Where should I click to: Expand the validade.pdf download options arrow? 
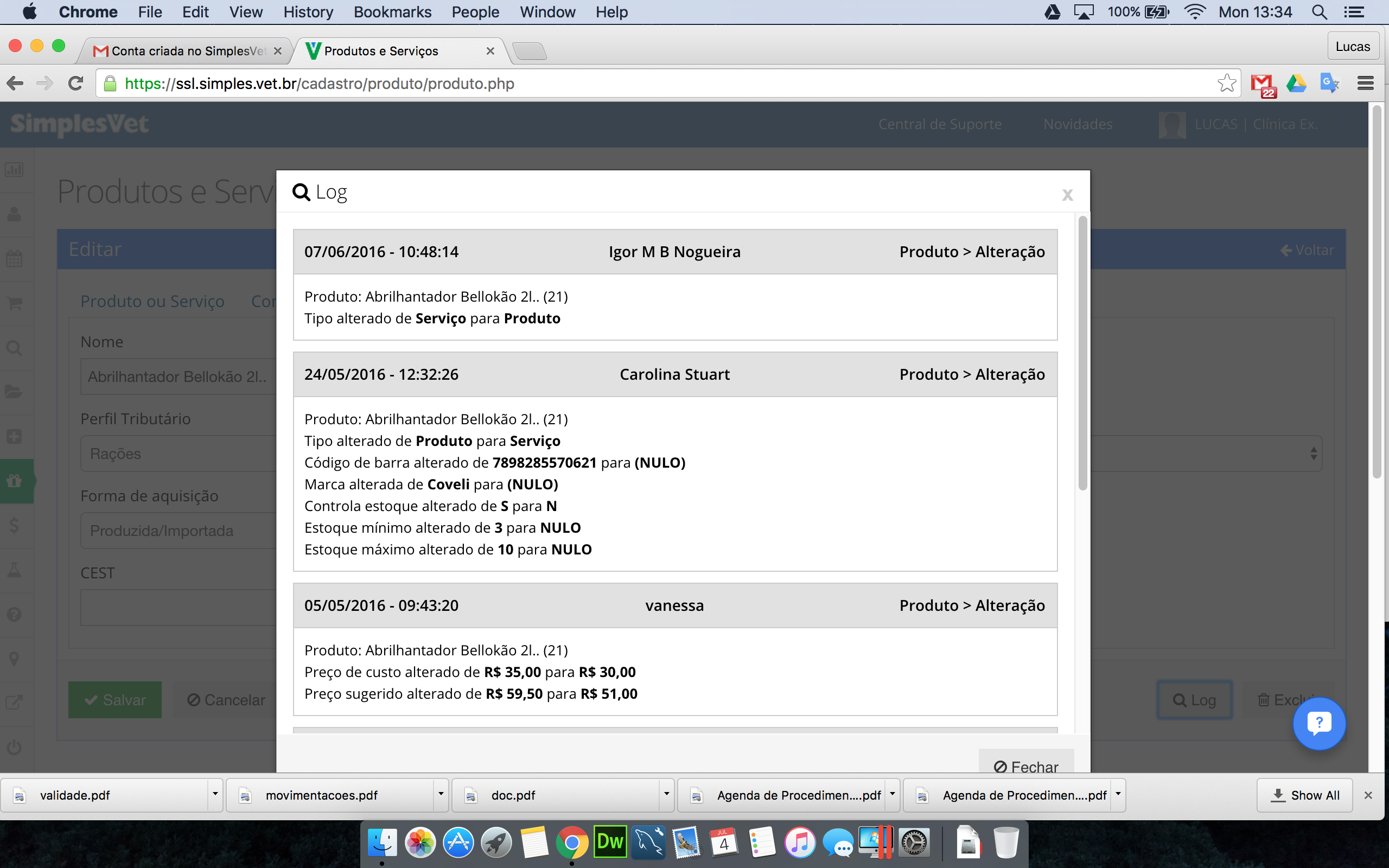coord(215,795)
